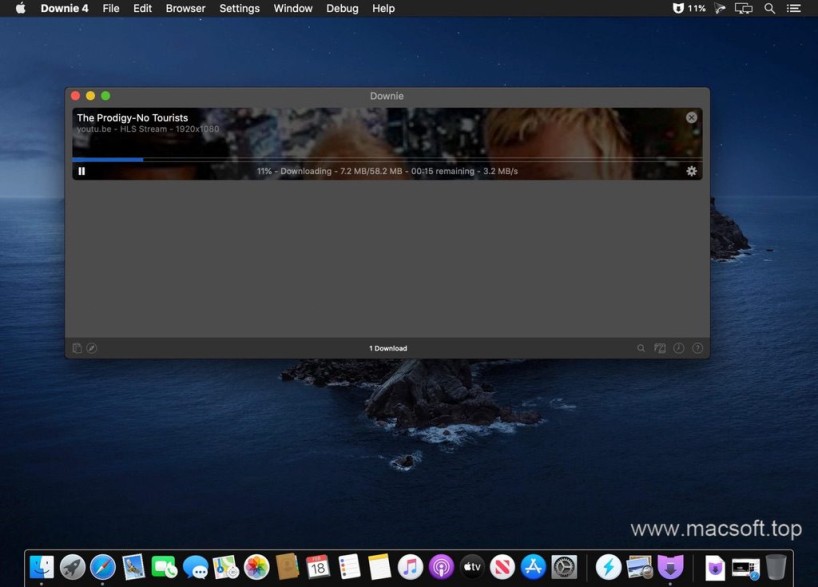Open the Browser menu

click(x=185, y=8)
